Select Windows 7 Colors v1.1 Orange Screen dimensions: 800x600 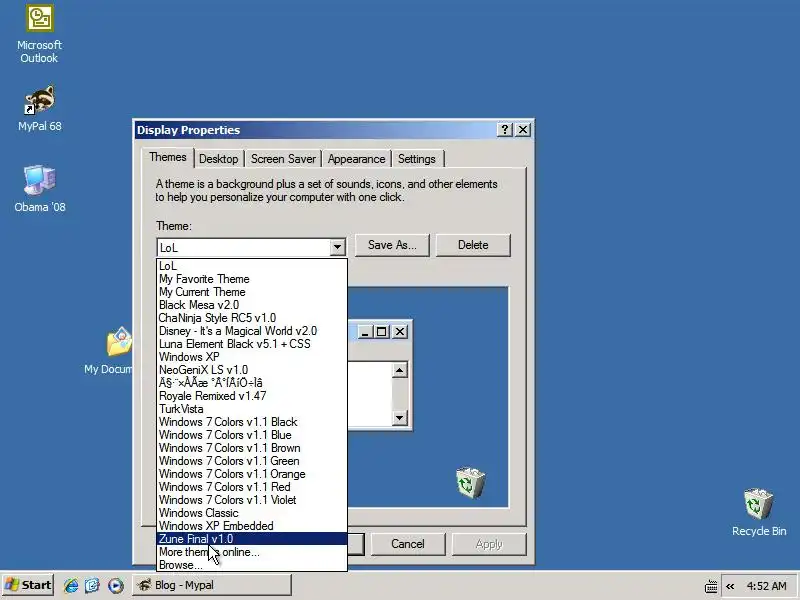pos(252,474)
